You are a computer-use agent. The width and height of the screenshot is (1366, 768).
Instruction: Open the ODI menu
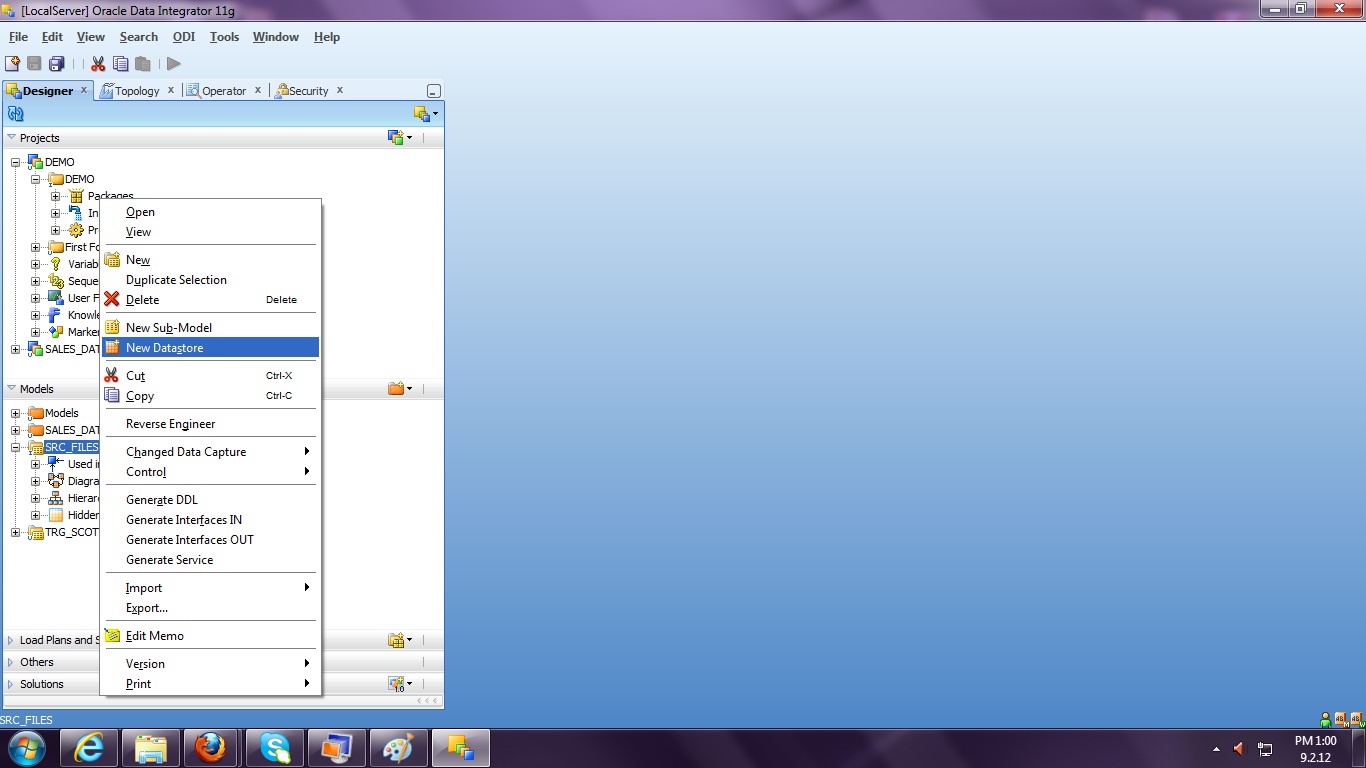[184, 37]
